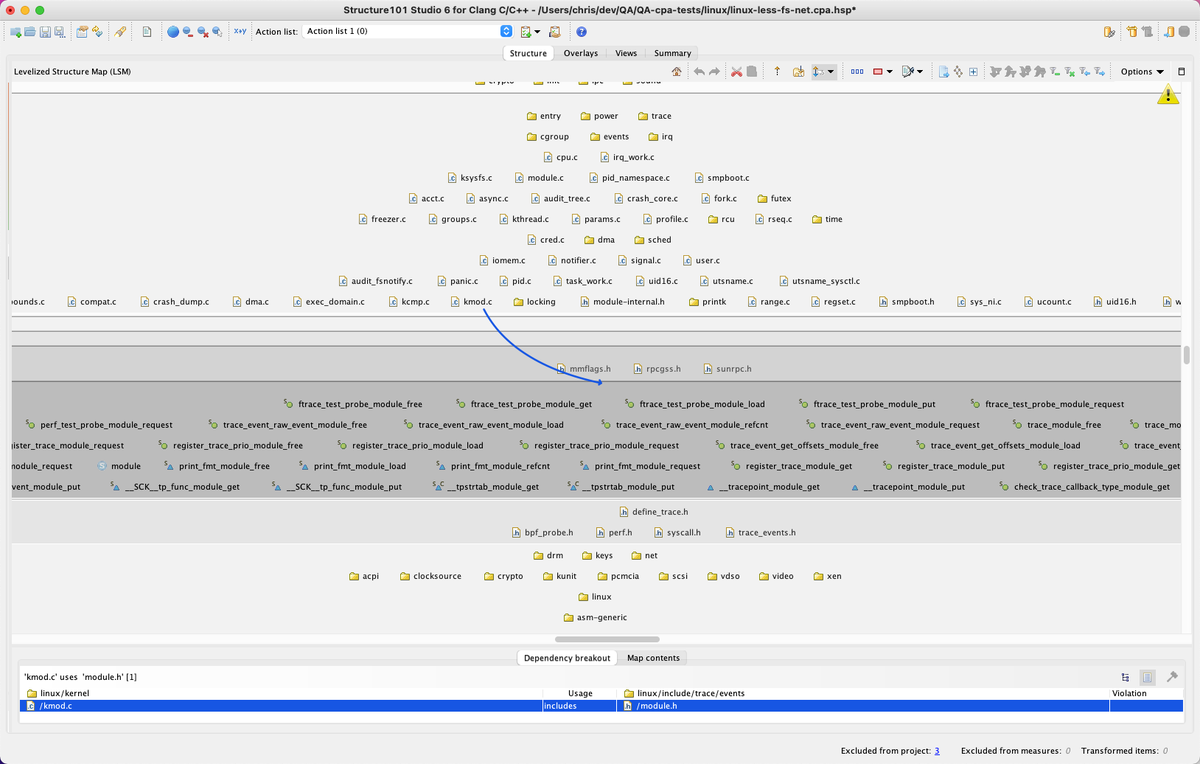Image resolution: width=1200 pixels, height=764 pixels.
Task: Select the clocksource folder node
Action: pyautogui.click(x=431, y=576)
